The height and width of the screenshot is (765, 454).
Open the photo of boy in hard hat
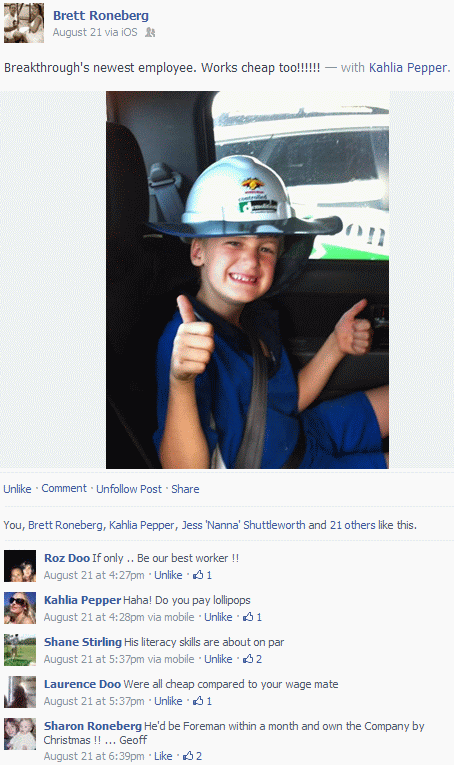(x=247, y=280)
